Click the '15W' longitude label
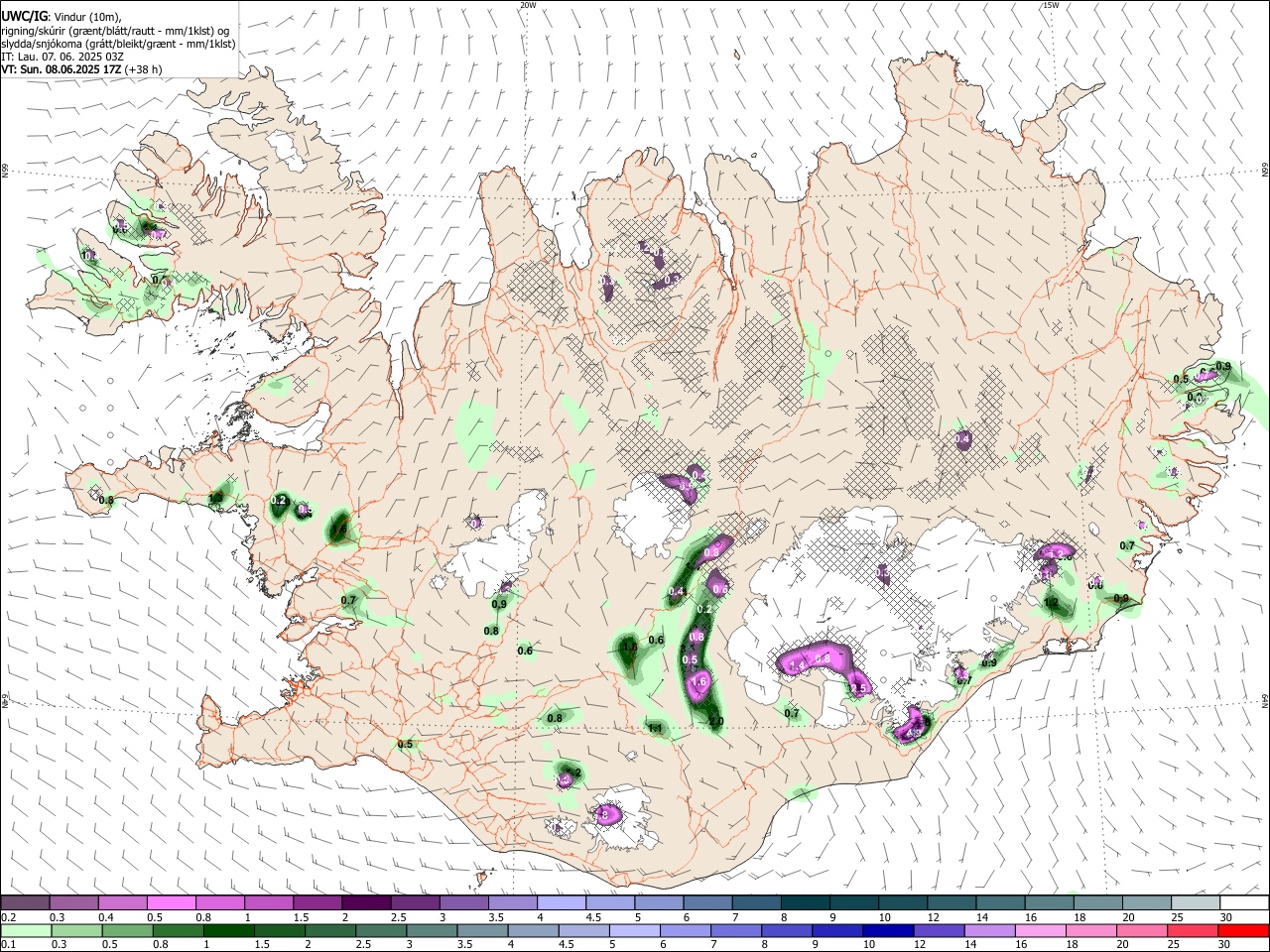1270x952 pixels. click(x=1050, y=5)
